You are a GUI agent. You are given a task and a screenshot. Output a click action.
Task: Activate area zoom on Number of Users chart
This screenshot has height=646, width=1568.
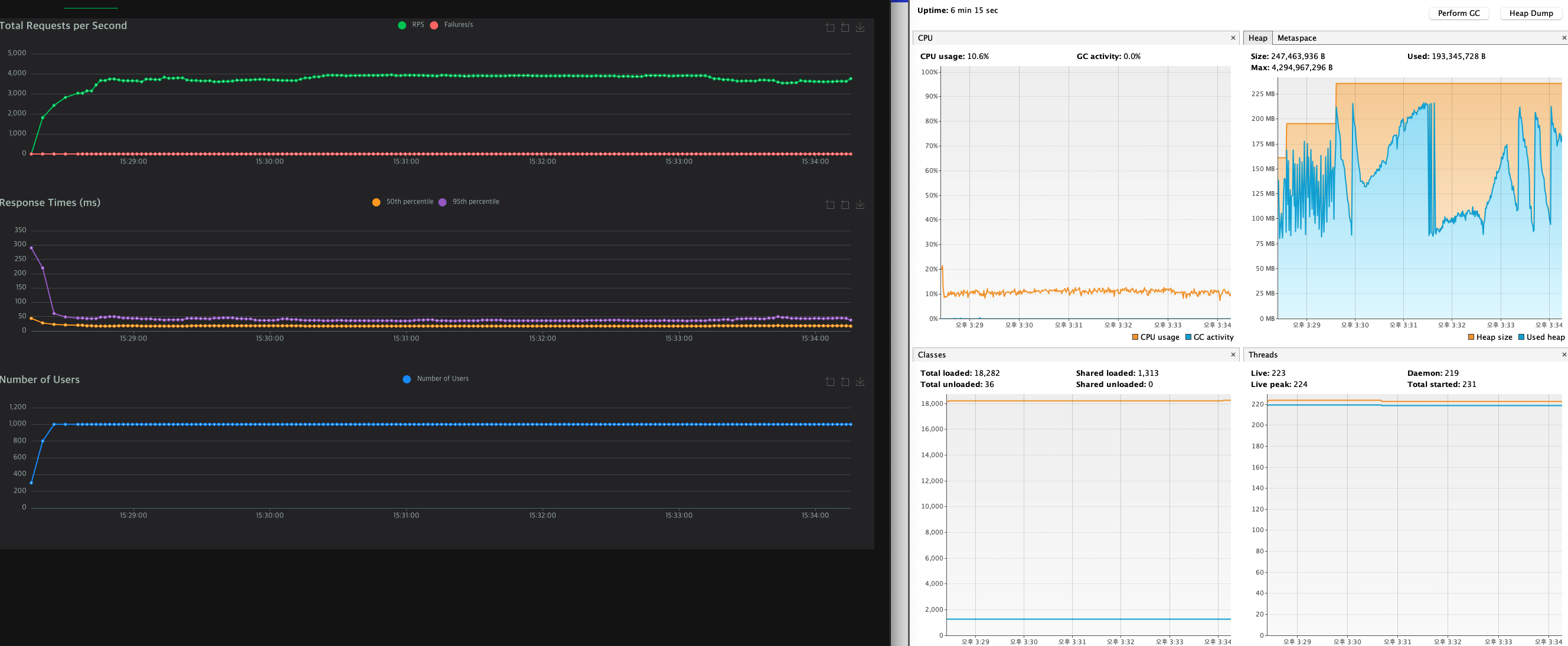(x=829, y=382)
